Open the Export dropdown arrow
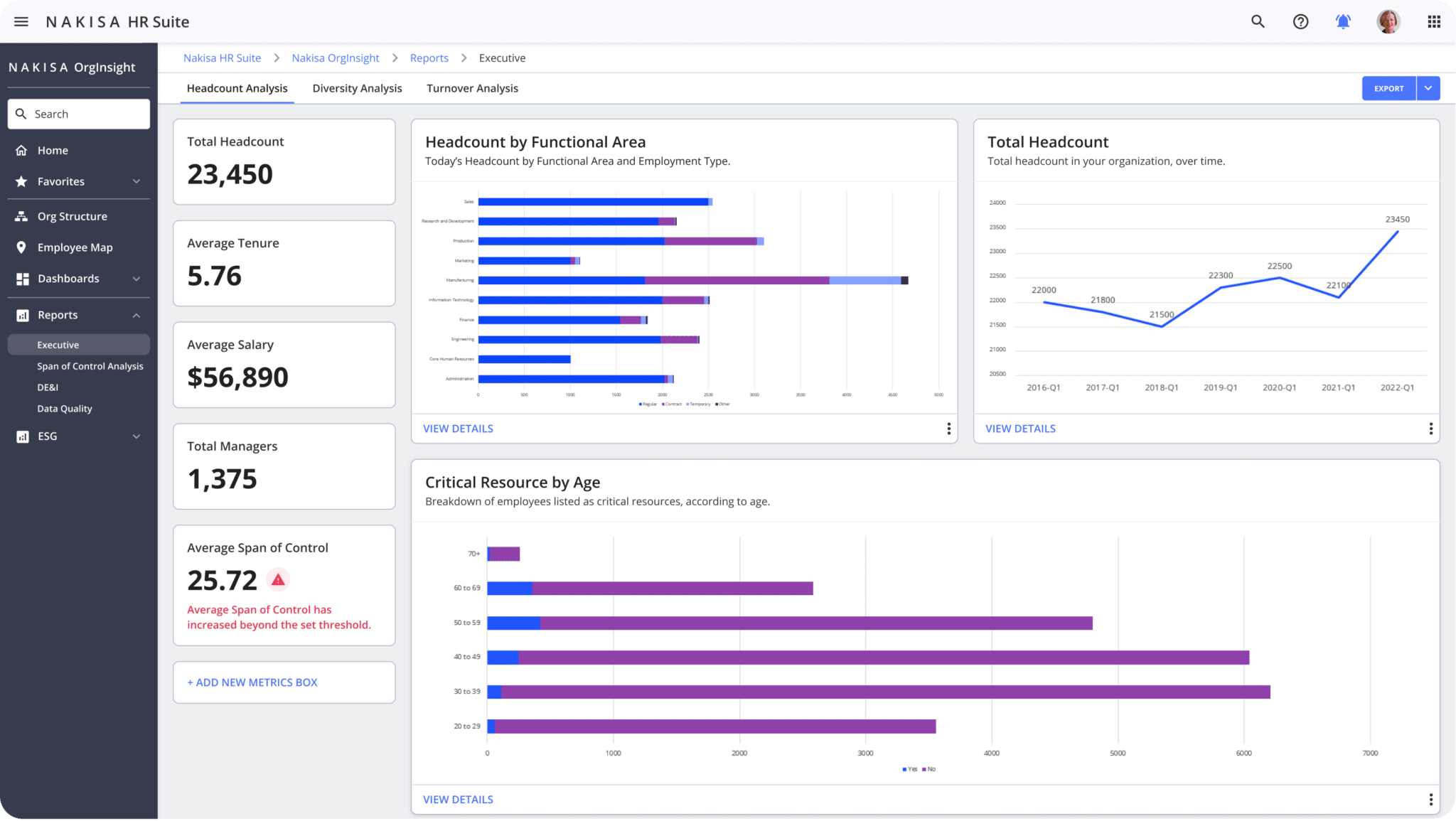This screenshot has height=821, width=1456. tap(1428, 87)
